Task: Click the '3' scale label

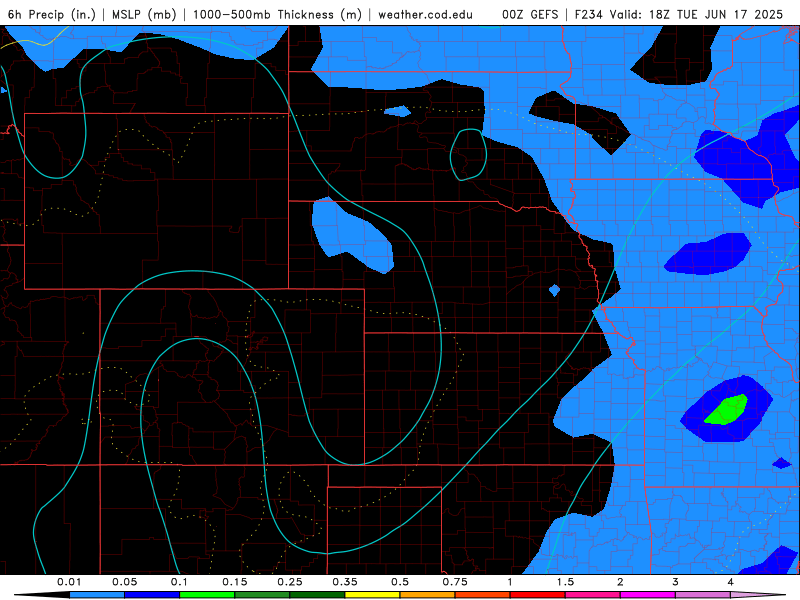Action: [x=676, y=582]
